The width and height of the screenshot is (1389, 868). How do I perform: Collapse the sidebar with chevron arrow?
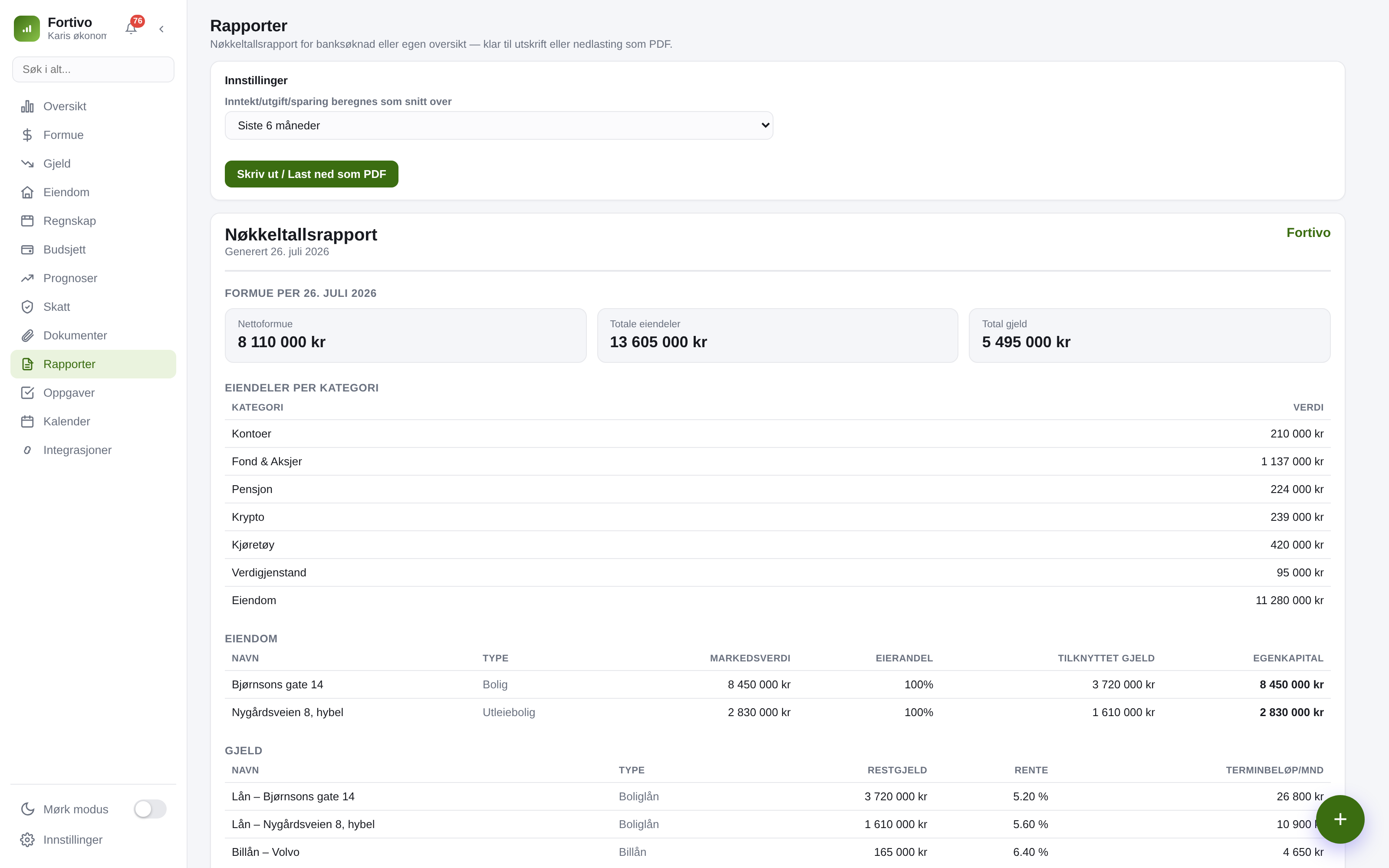(x=162, y=29)
